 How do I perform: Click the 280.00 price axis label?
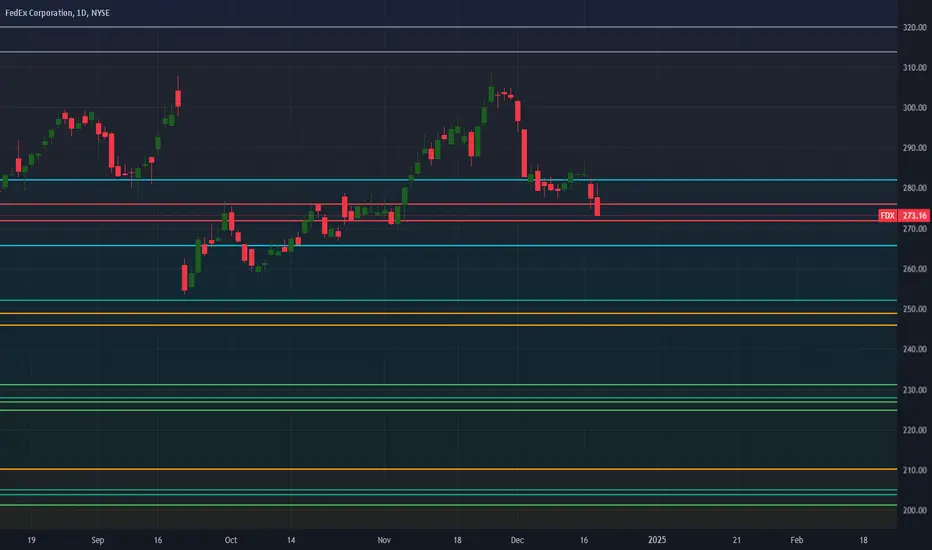point(915,188)
